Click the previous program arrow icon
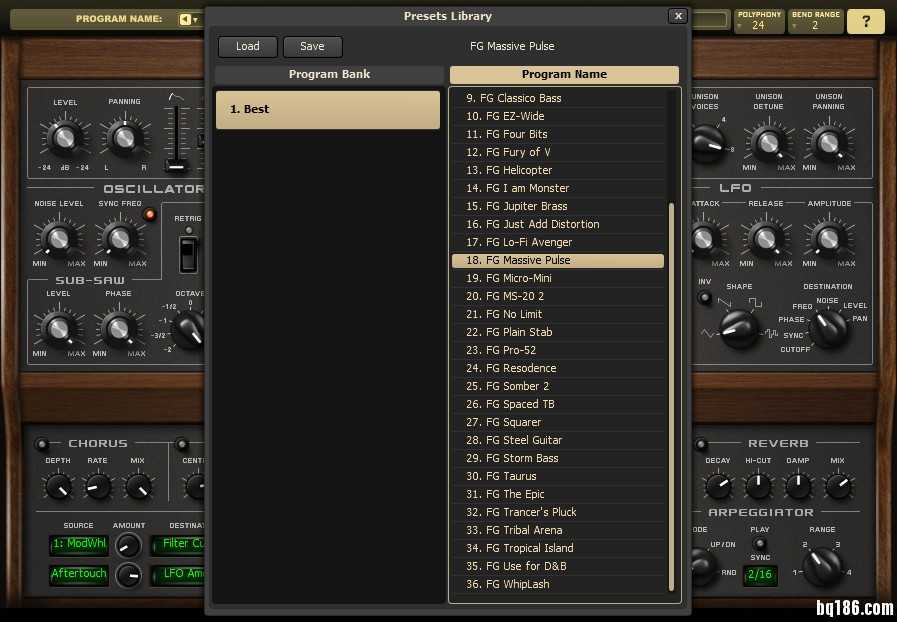Viewport: 897px width, 622px height. 187,19
